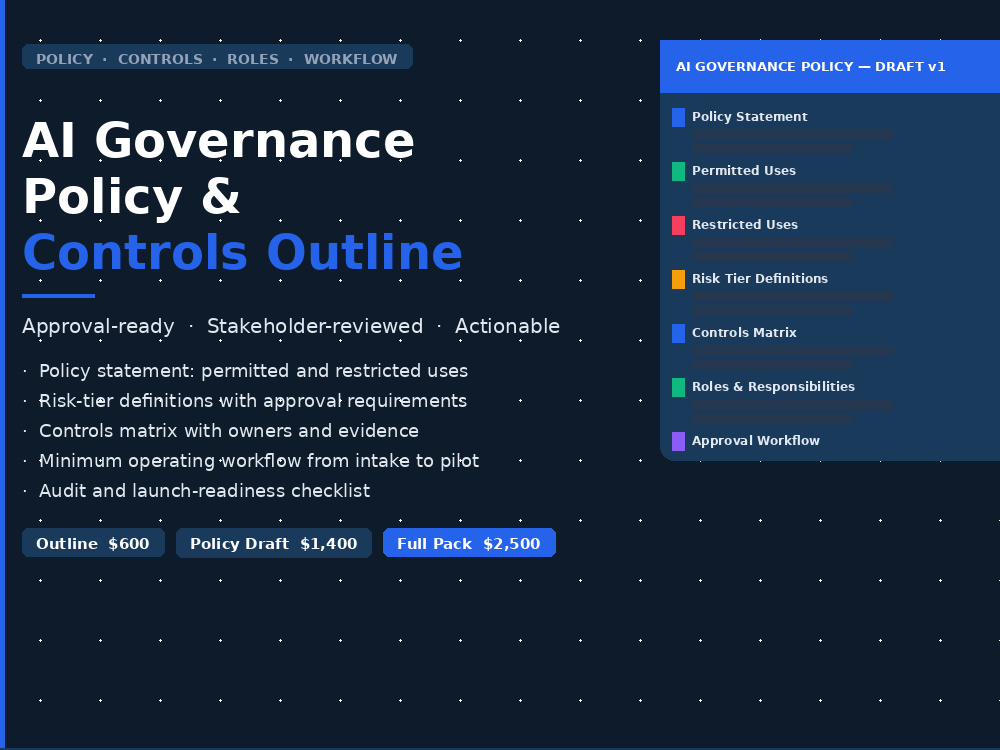Click bullet 'Risk-tier definitions with approval requirements'
The image size is (1000, 750).
pos(253,401)
